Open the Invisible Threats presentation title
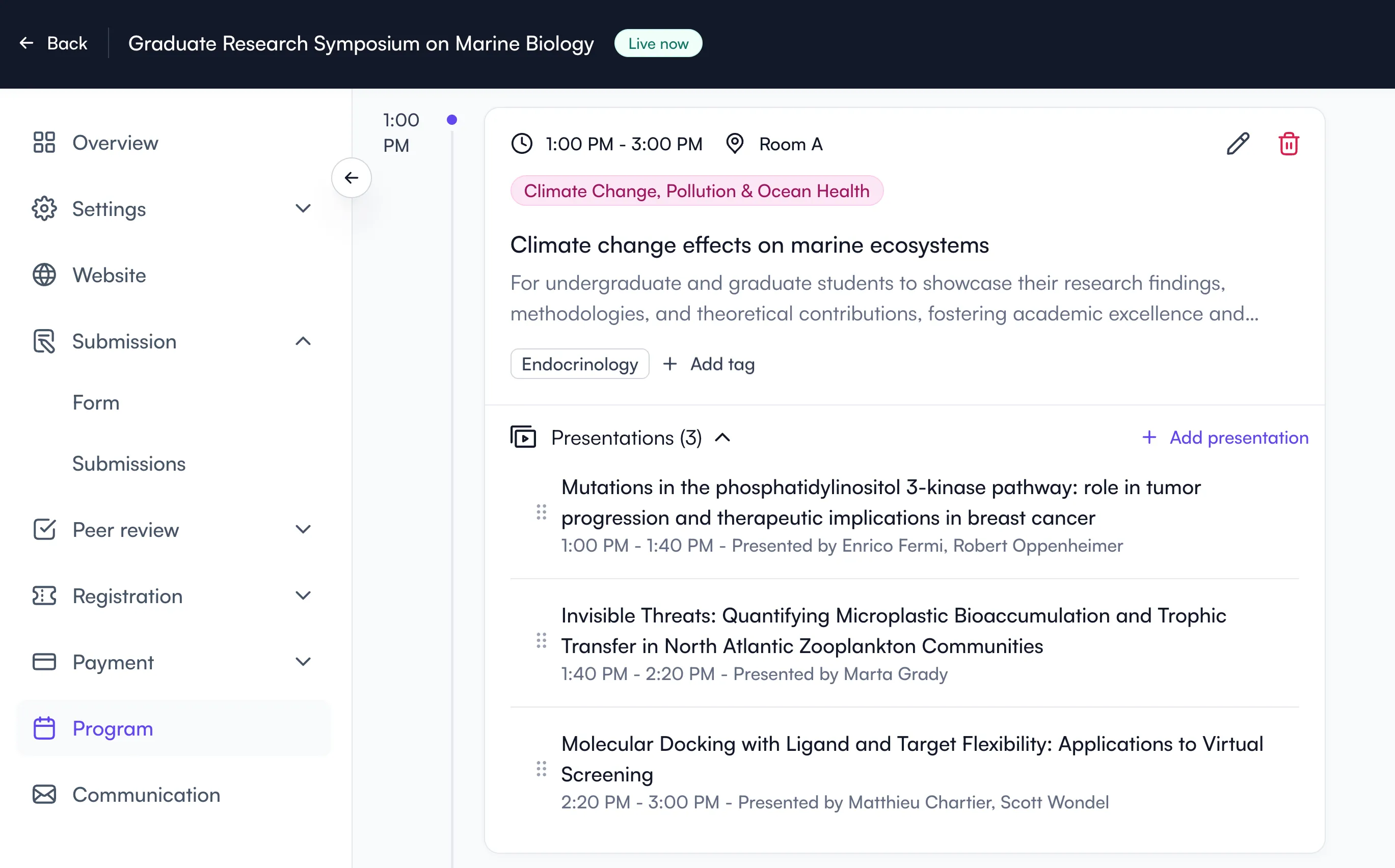The width and height of the screenshot is (1395, 868). click(893, 630)
